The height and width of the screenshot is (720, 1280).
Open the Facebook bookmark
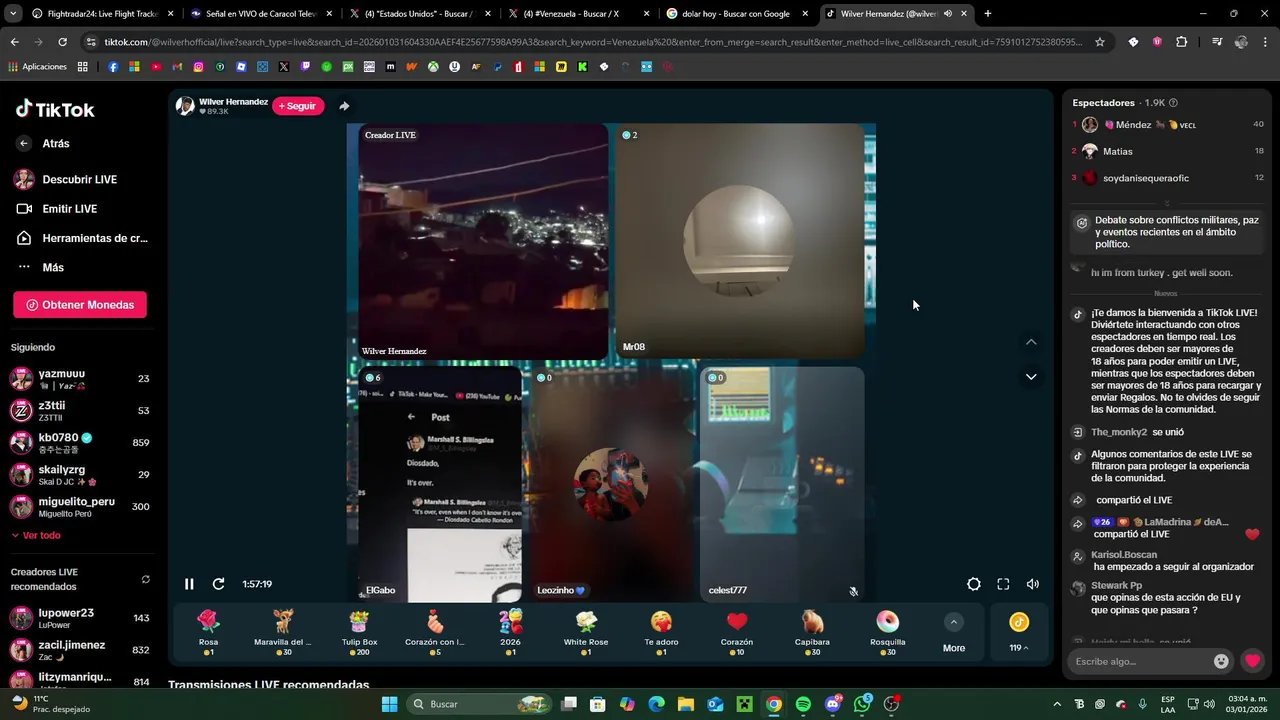click(x=113, y=67)
